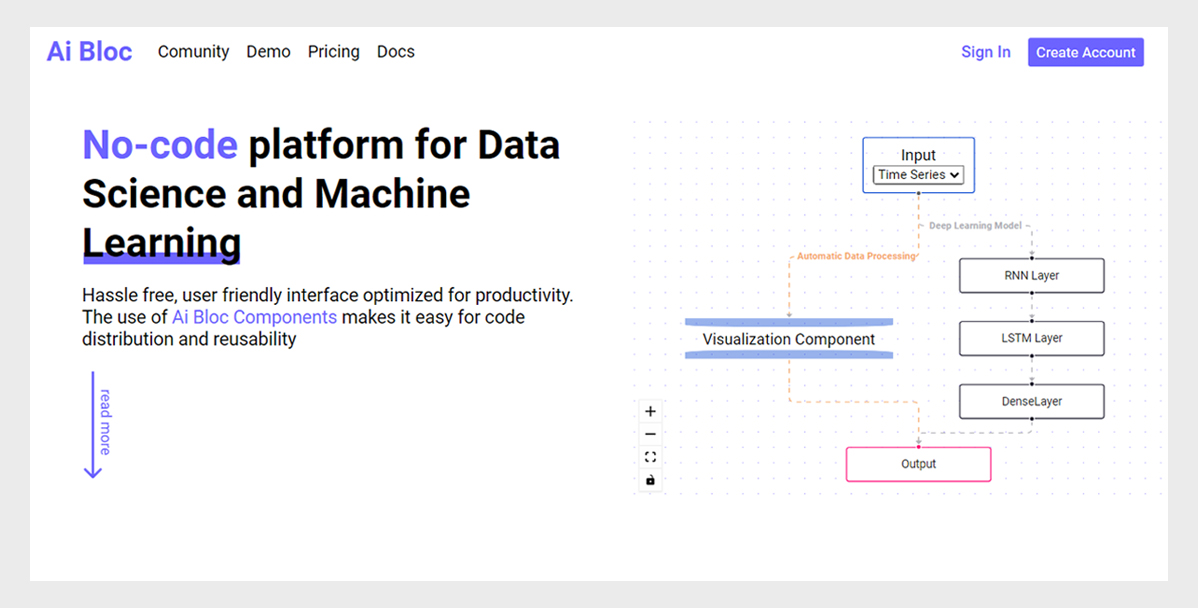Select the Input node
1198x608 pixels.
tap(918, 165)
